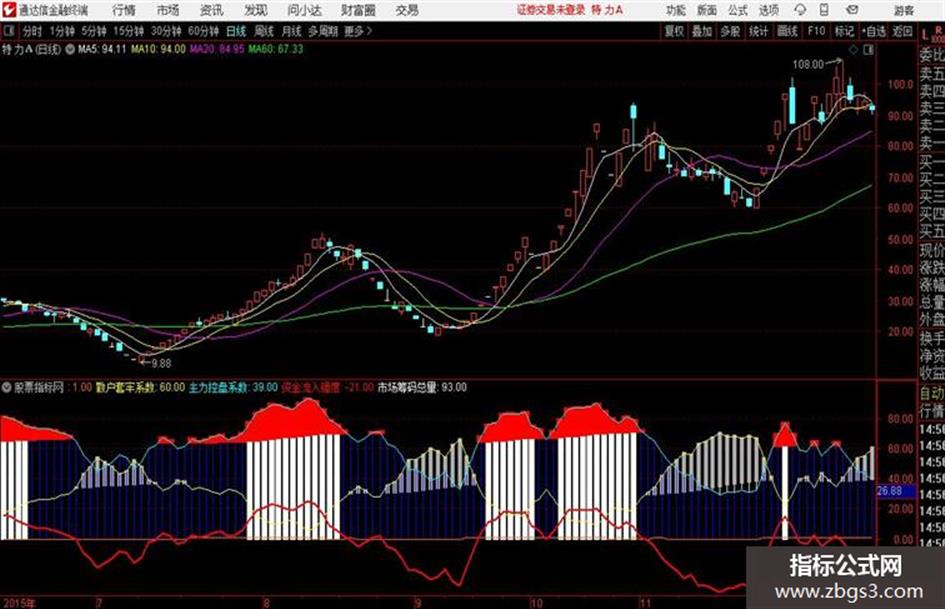Click month 11 on the timeline axis
The height and width of the screenshot is (609, 945).
645,602
